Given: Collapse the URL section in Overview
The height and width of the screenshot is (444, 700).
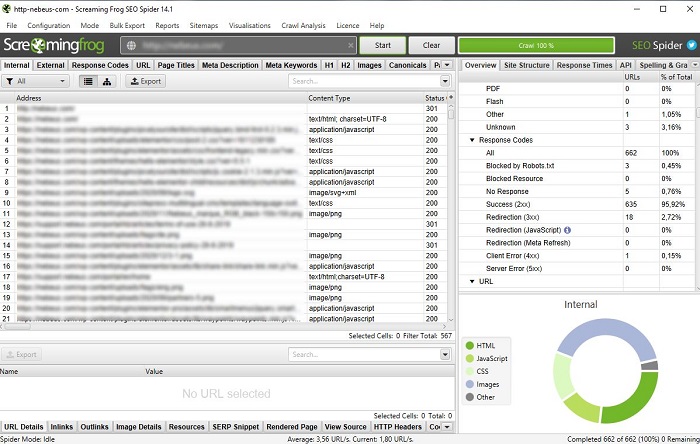Looking at the screenshot, I should pos(472,282).
